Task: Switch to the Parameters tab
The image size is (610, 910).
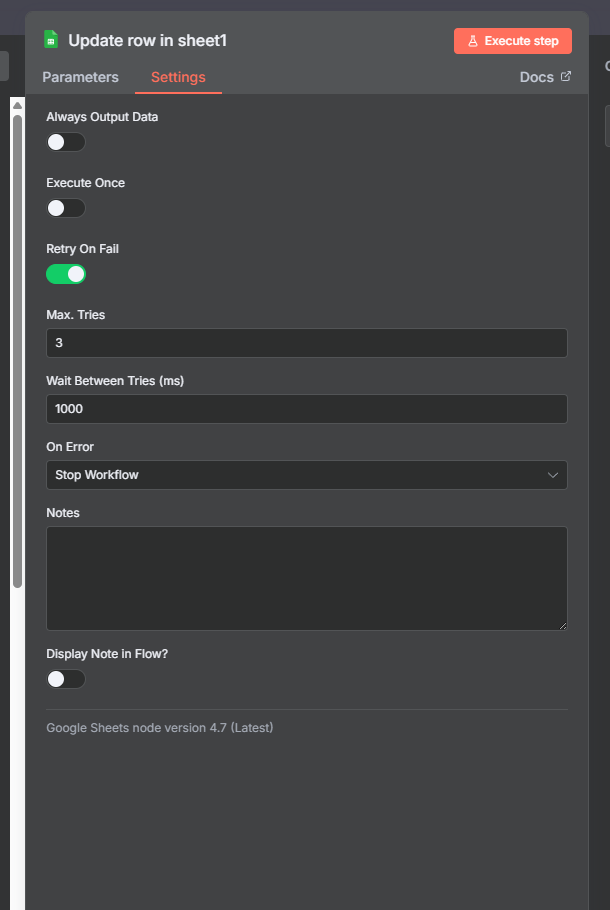Action: (80, 77)
